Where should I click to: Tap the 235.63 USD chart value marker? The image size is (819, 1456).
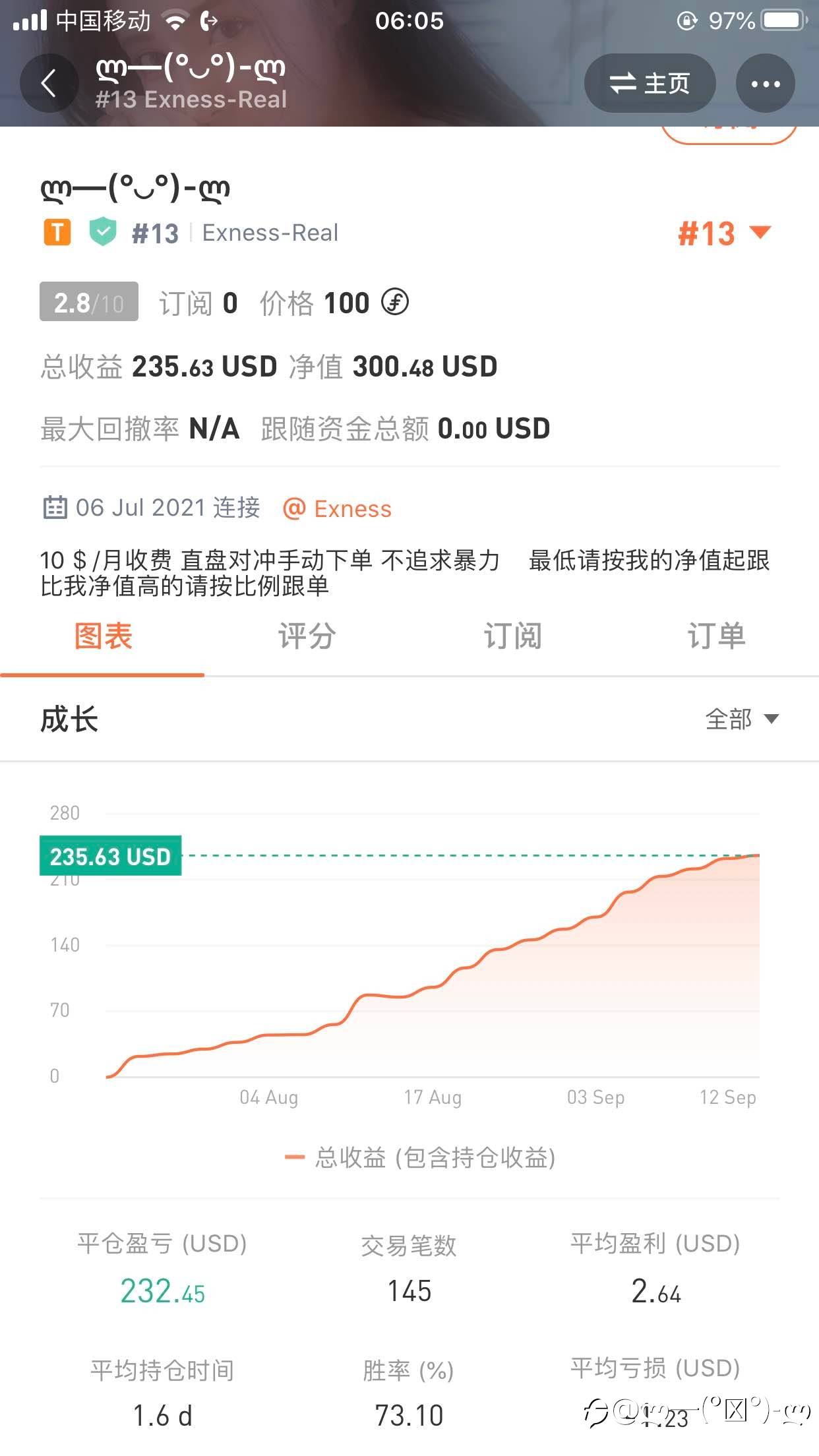[110, 856]
